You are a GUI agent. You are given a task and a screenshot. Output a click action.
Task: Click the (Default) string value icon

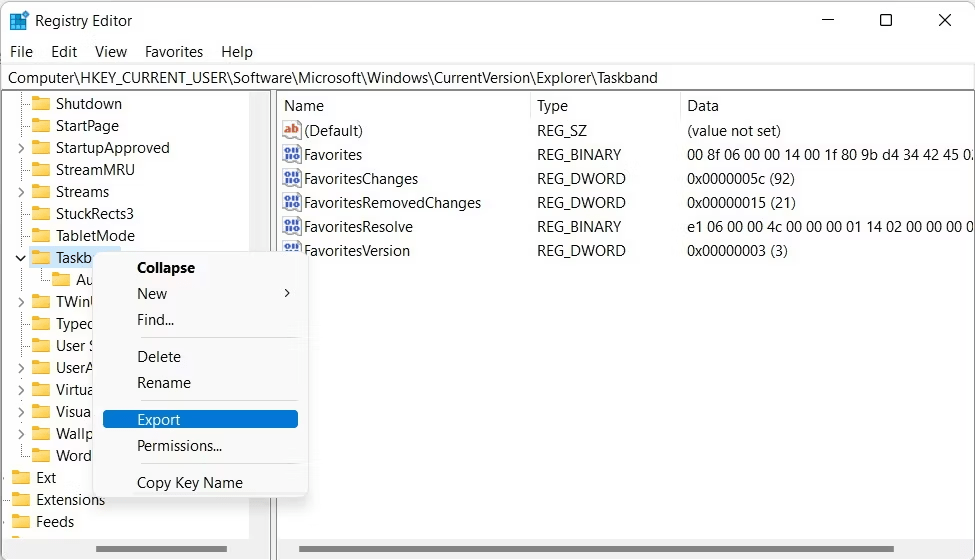tap(291, 130)
